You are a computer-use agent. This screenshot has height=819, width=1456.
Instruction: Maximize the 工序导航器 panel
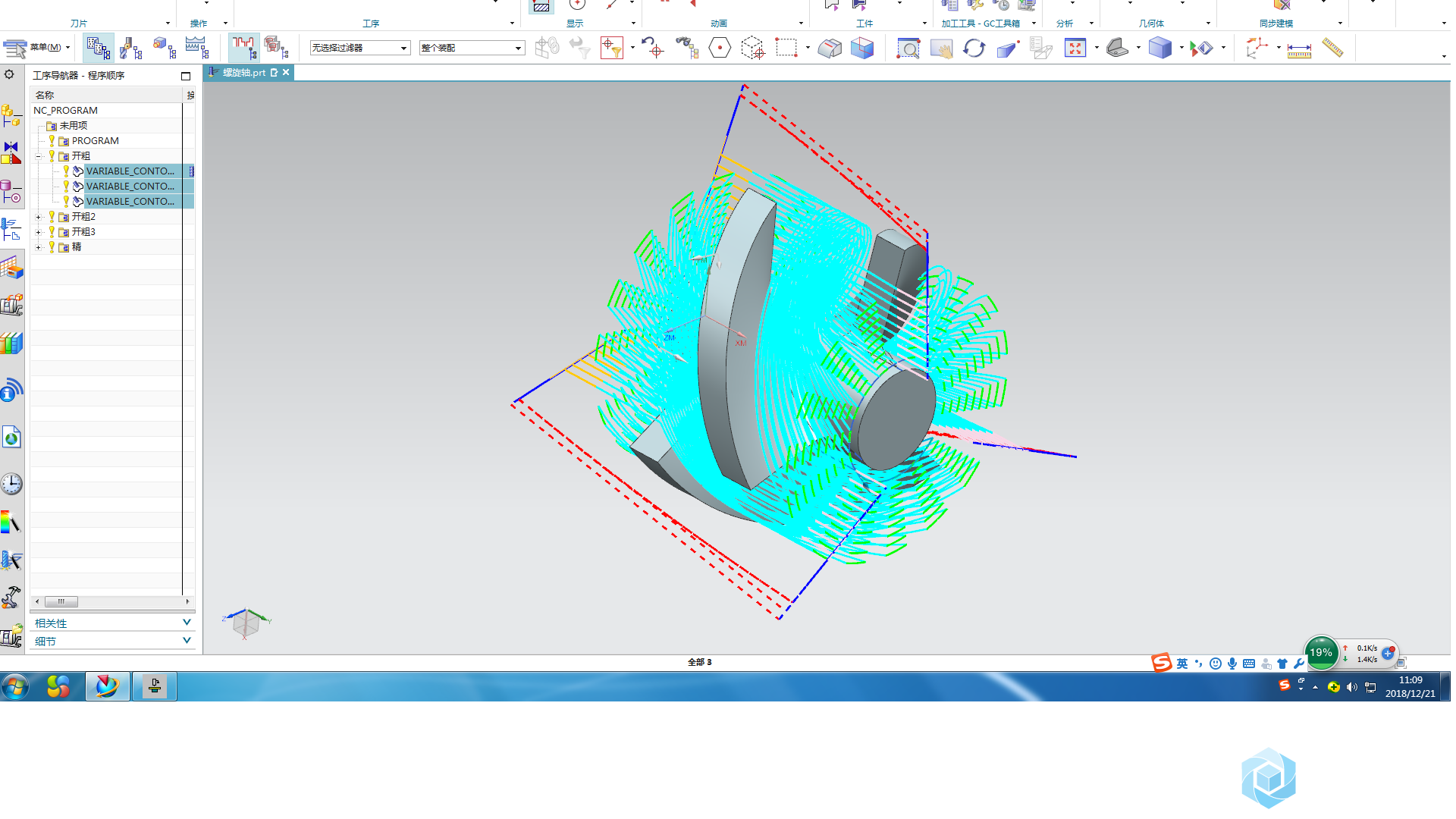pos(186,76)
